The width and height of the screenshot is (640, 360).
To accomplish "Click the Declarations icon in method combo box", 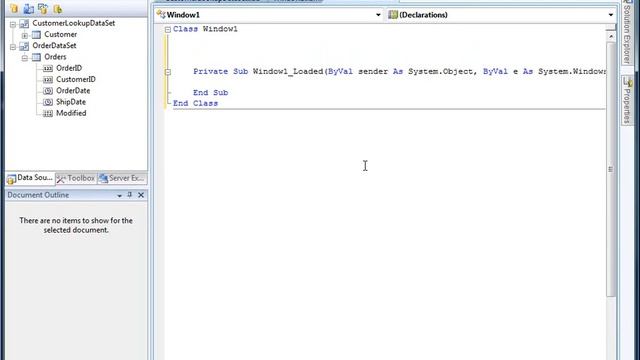I will pos(393,15).
